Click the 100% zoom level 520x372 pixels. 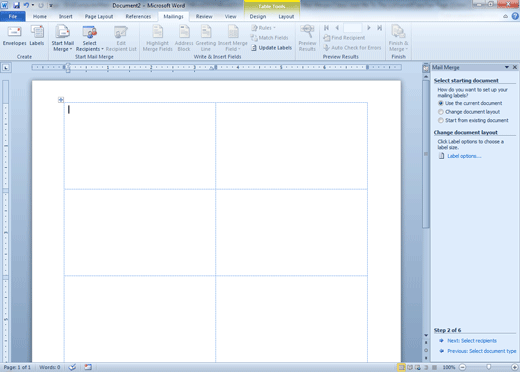point(449,367)
